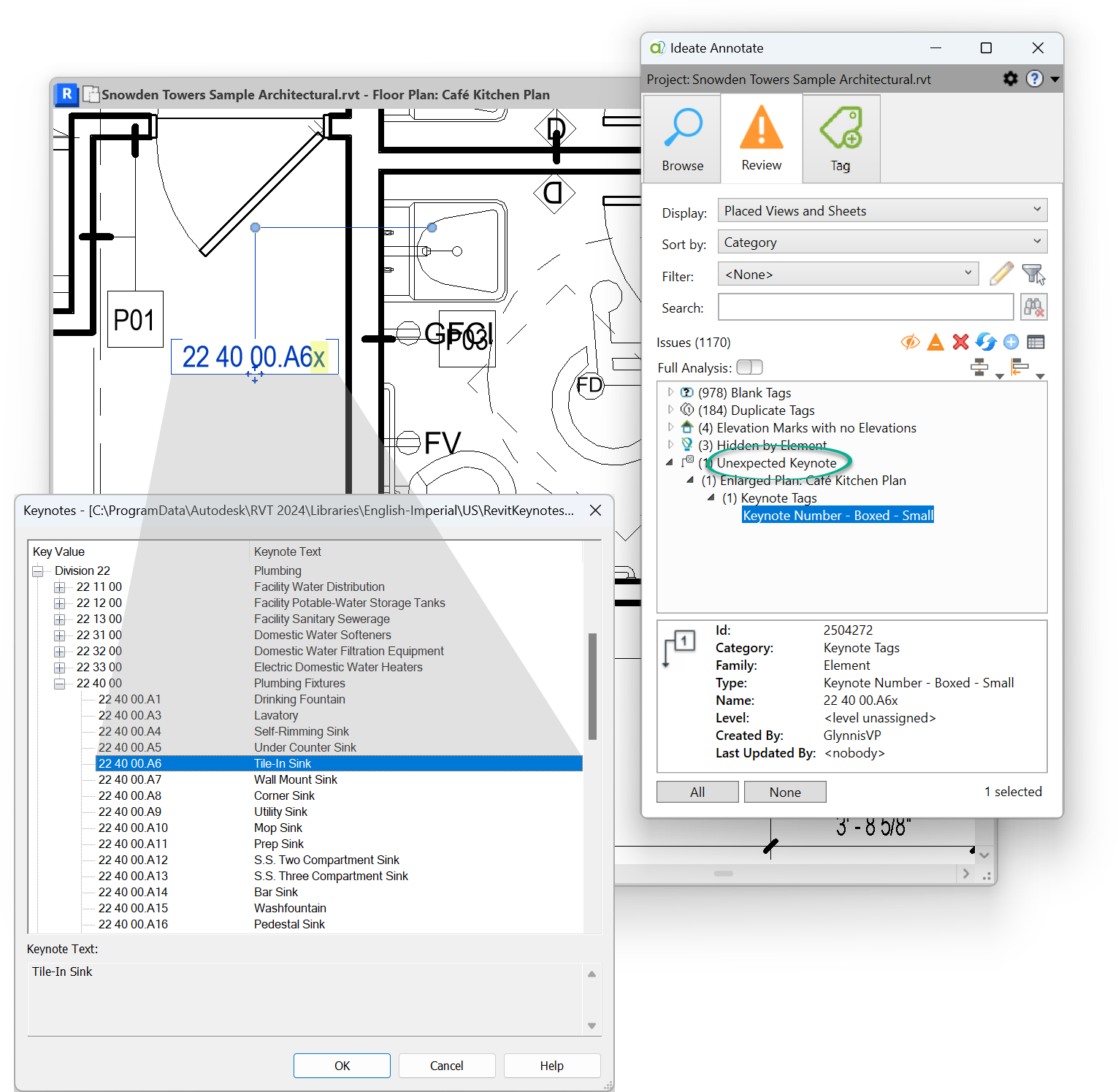Switch to the Browse tab

pyautogui.click(x=682, y=139)
